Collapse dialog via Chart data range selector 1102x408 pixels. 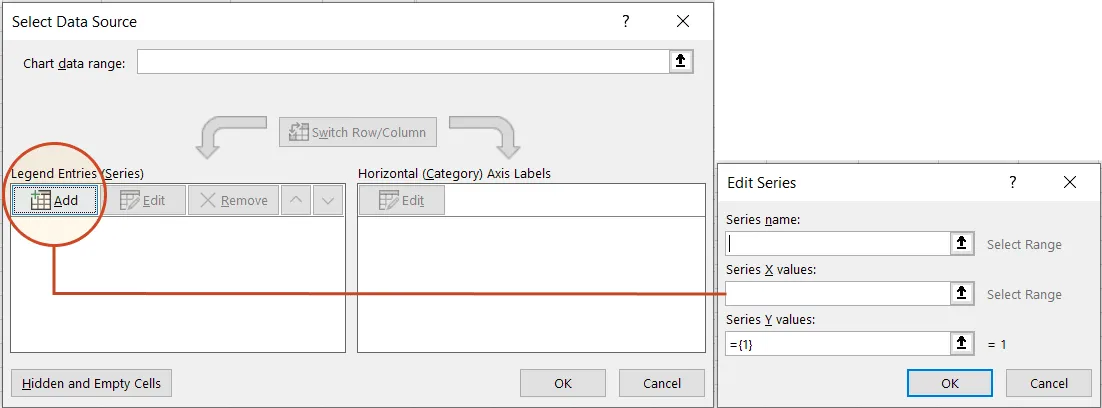[x=680, y=62]
